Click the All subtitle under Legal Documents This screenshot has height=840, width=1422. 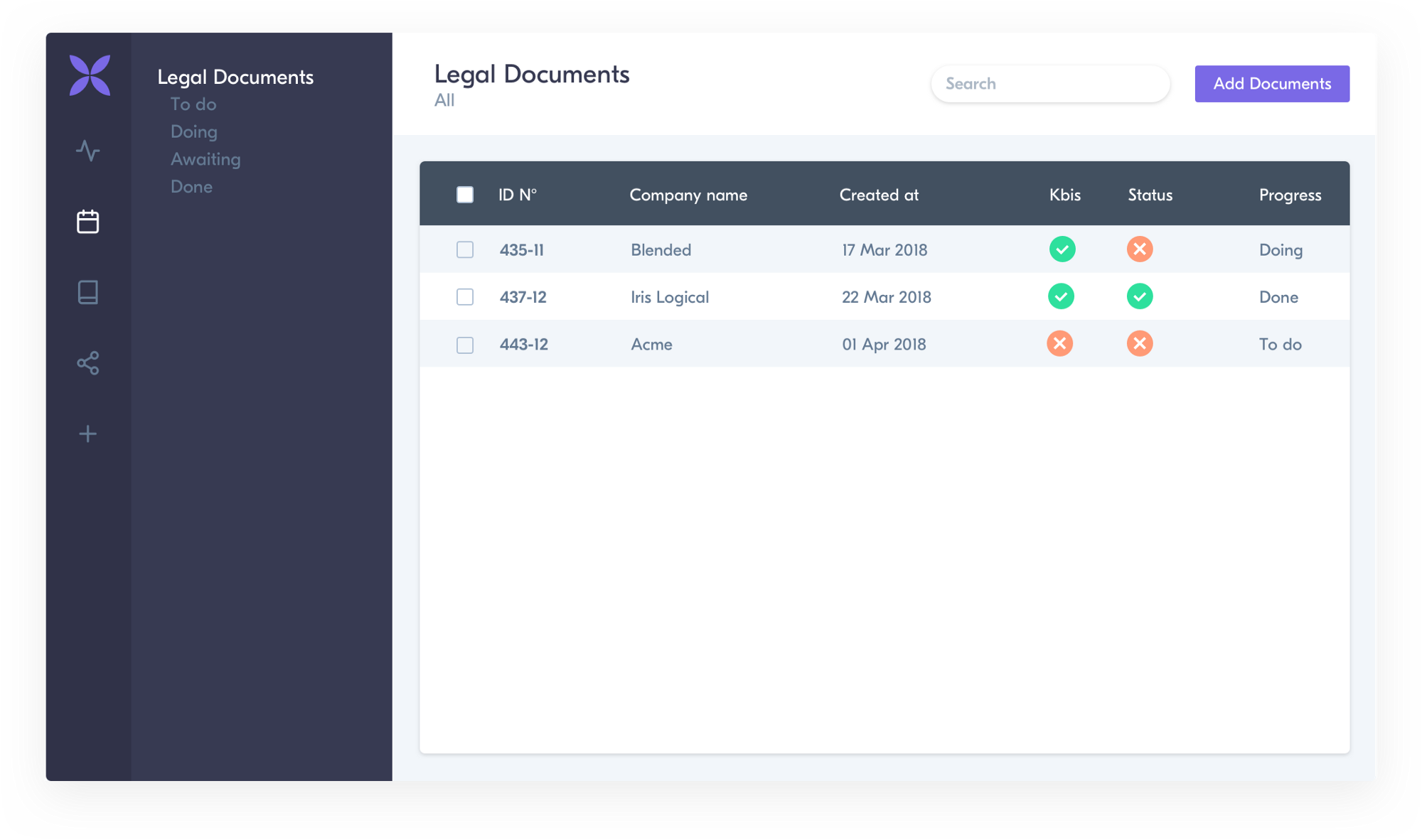[444, 100]
